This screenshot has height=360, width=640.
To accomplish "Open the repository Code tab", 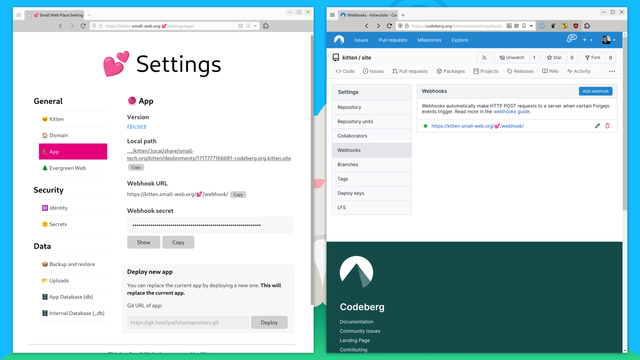I will [x=345, y=71].
